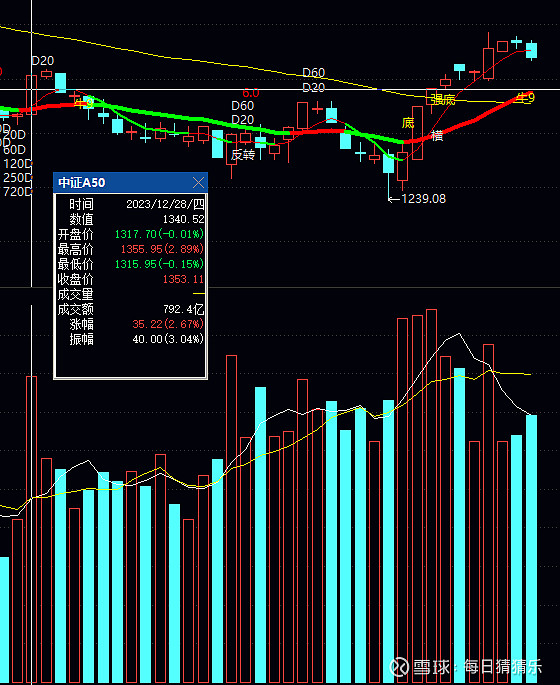Select the 250D moving average label
The width and height of the screenshot is (560, 685).
pyautogui.click(x=17, y=178)
